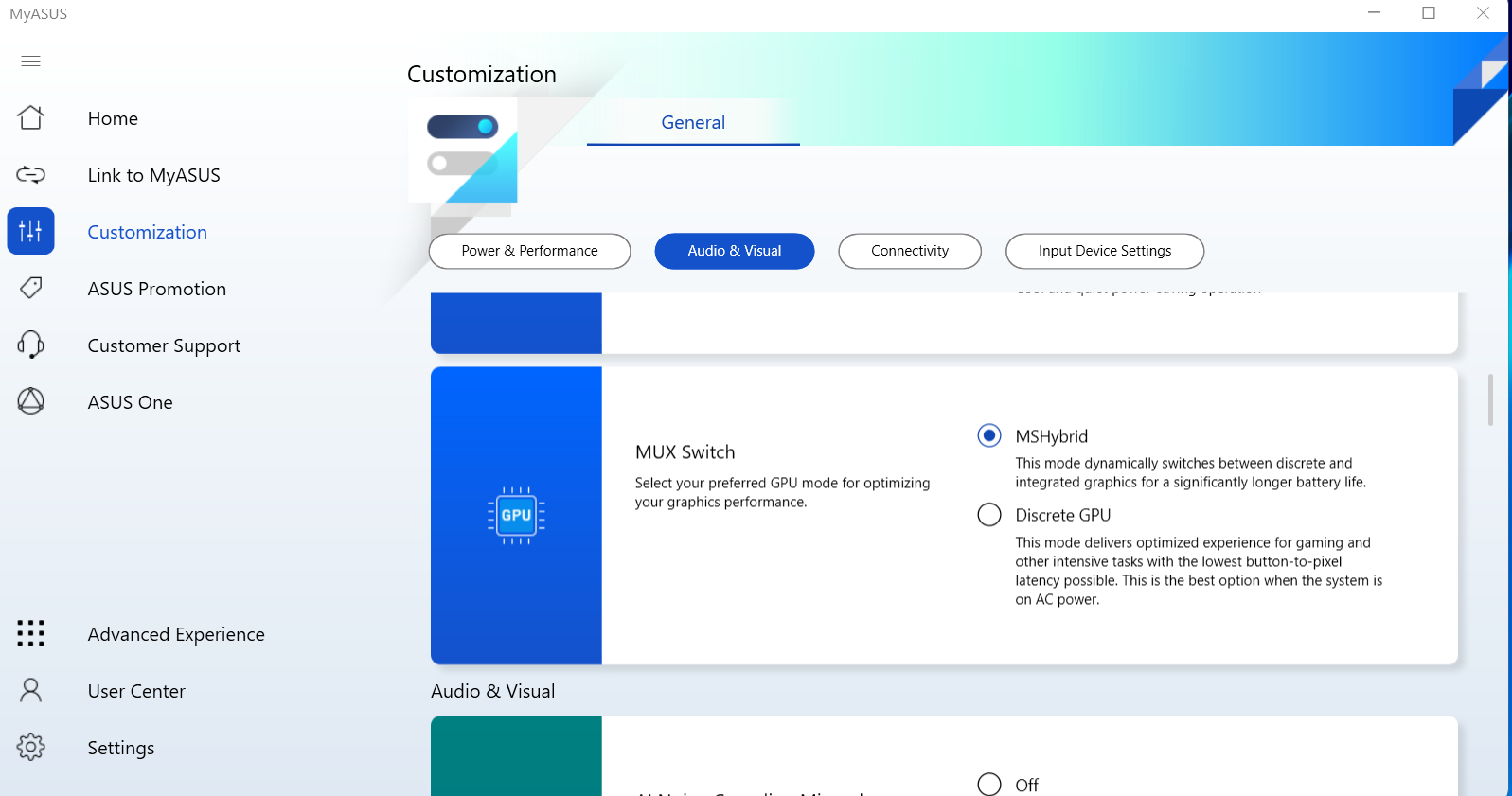The image size is (1512, 796).
Task: Click the Audio & Visual section heading
Action: pyautogui.click(x=492, y=691)
